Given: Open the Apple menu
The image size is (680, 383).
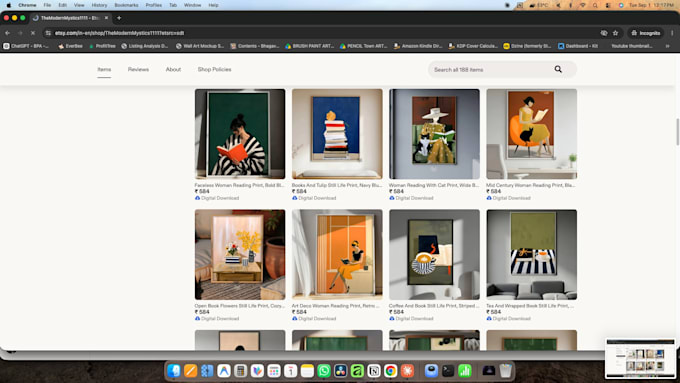Looking at the screenshot, I should (x=8, y=5).
